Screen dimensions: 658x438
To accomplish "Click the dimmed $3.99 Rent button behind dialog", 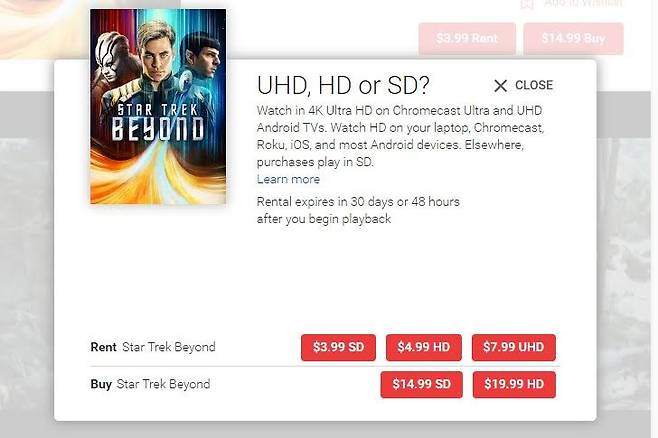I will coord(467,39).
